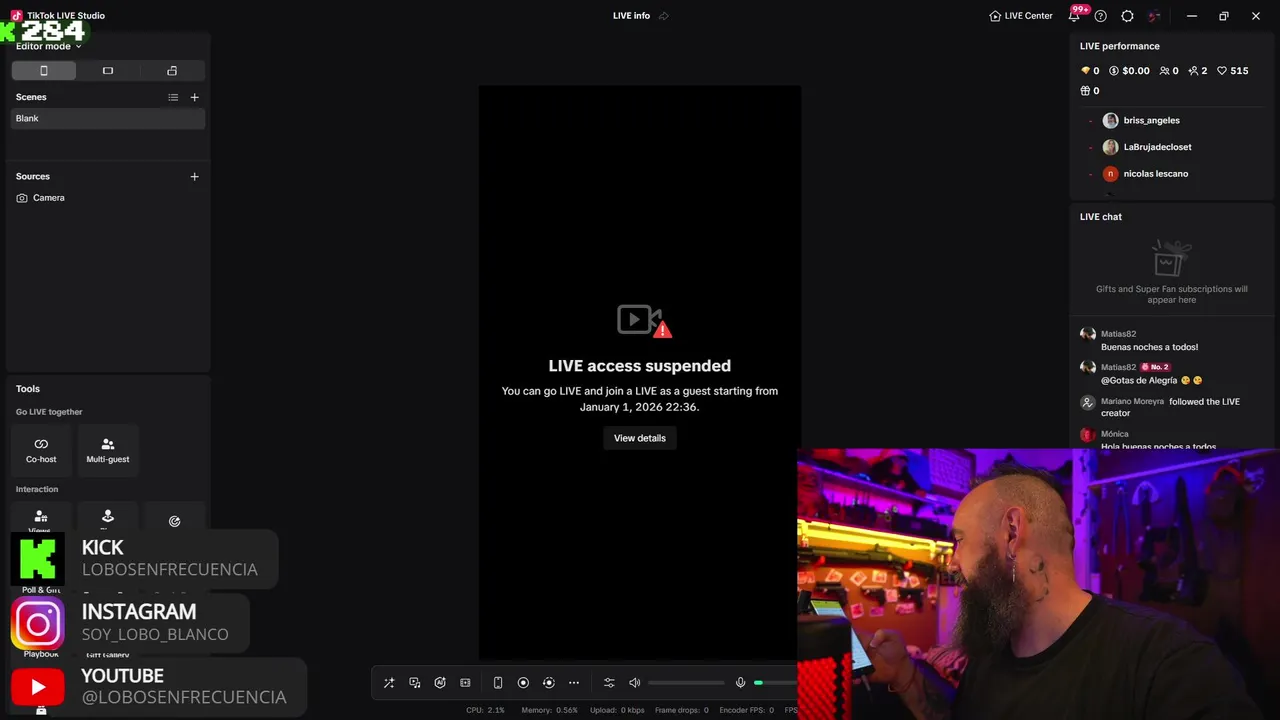Open the help question mark icon
The width and height of the screenshot is (1280, 720).
click(x=1101, y=16)
